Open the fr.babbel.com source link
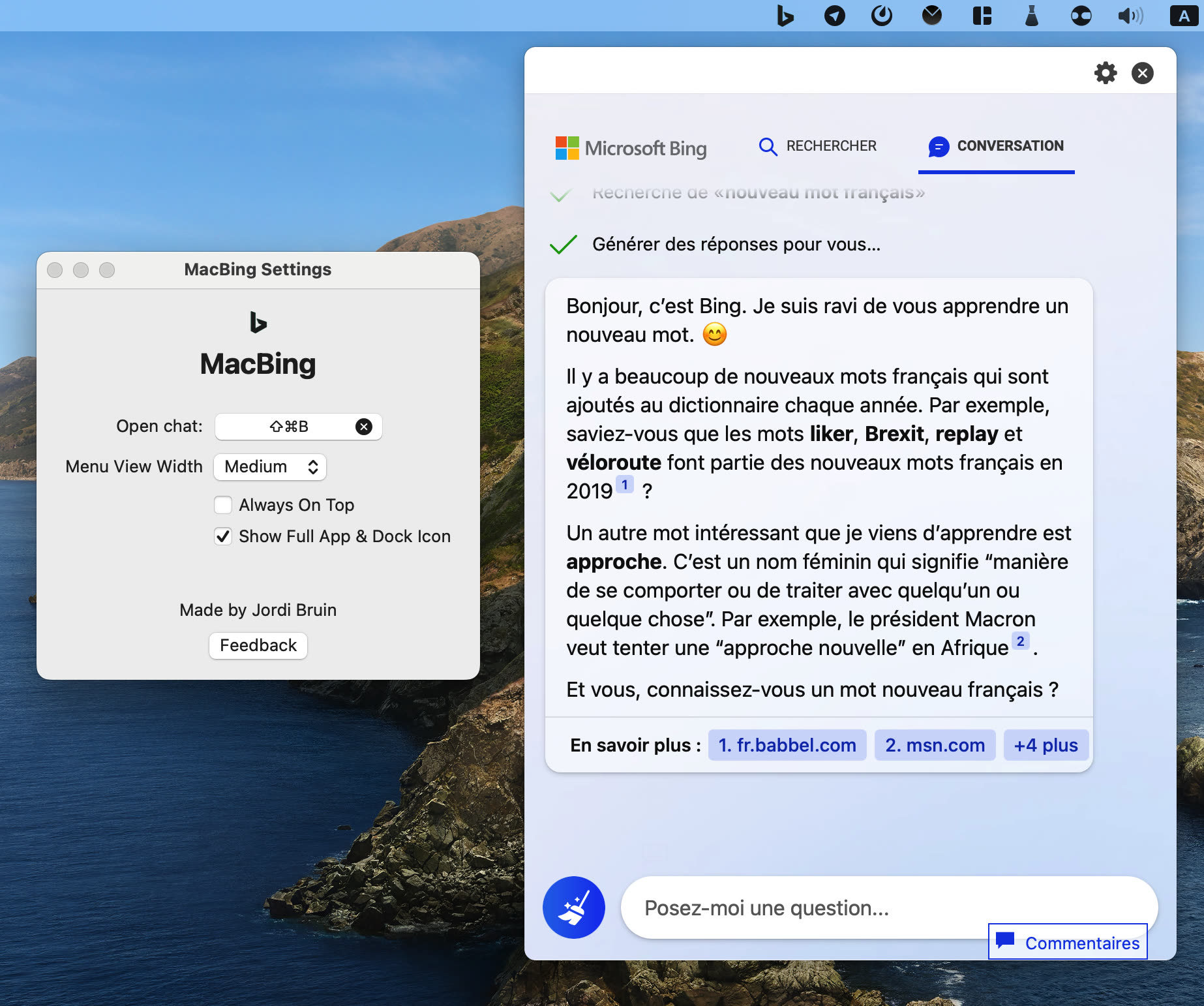The width and height of the screenshot is (1204, 1006). click(787, 744)
